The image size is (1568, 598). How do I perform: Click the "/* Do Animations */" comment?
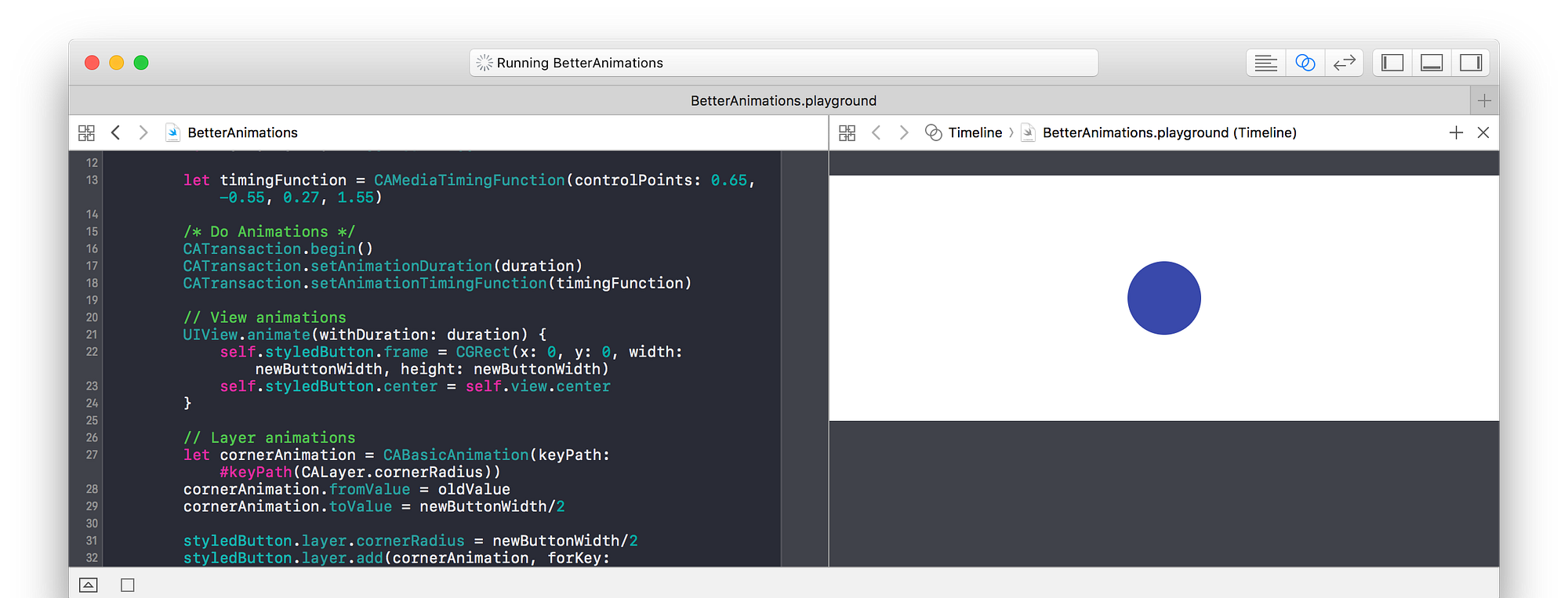[269, 232]
